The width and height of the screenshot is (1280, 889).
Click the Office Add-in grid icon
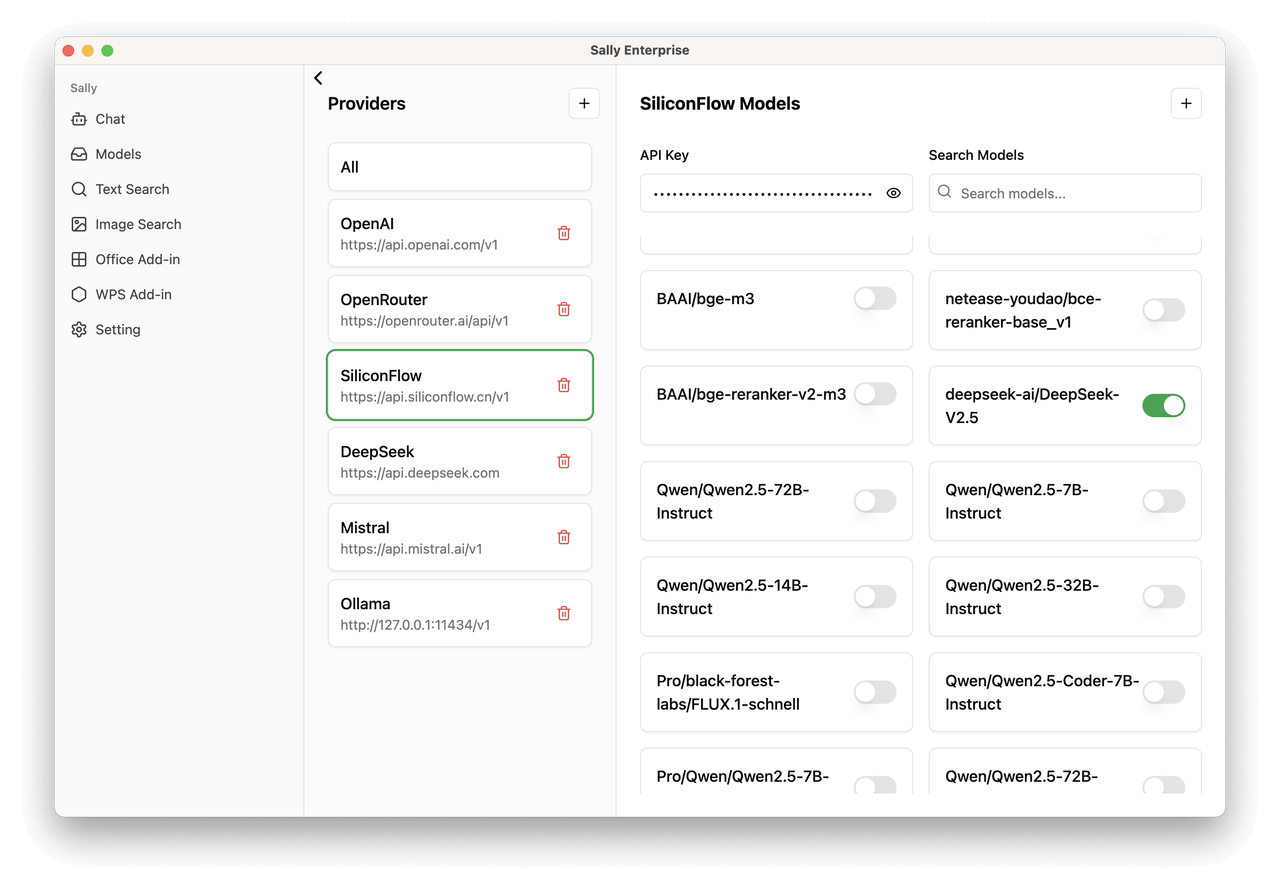(x=79, y=259)
